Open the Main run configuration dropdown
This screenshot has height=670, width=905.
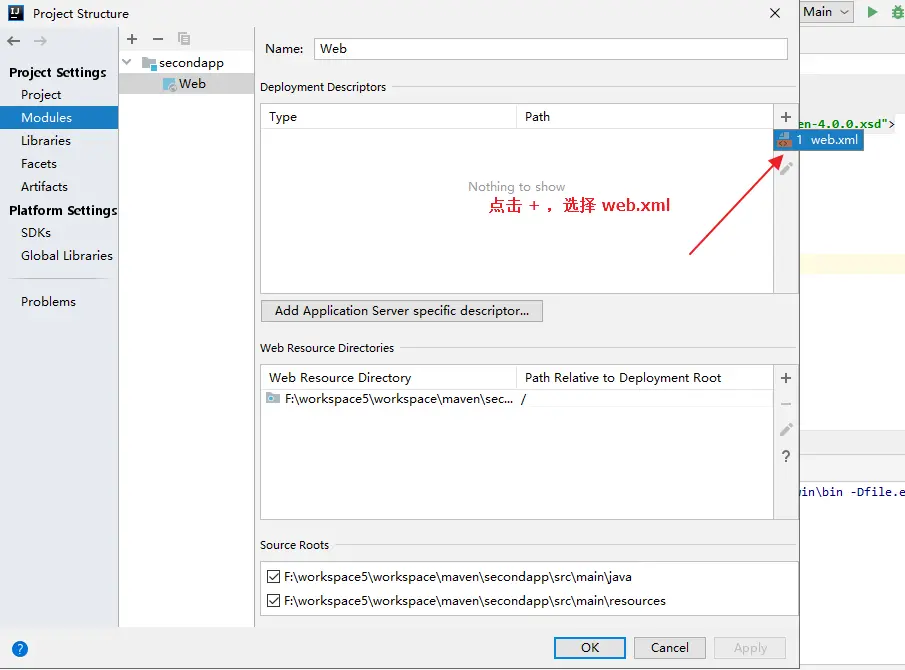(827, 12)
